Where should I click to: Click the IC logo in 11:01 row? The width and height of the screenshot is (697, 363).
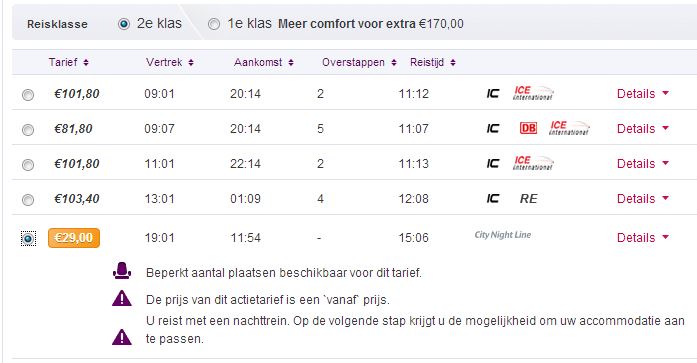[493, 164]
